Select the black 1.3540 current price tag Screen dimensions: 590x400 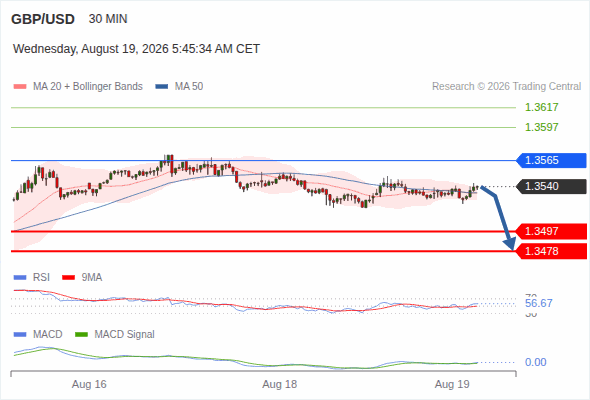pos(551,186)
